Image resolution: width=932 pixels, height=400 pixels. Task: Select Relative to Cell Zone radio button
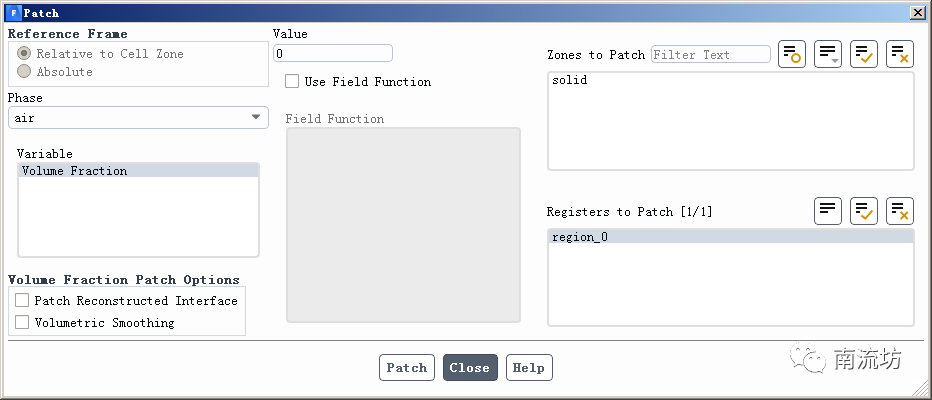24,53
